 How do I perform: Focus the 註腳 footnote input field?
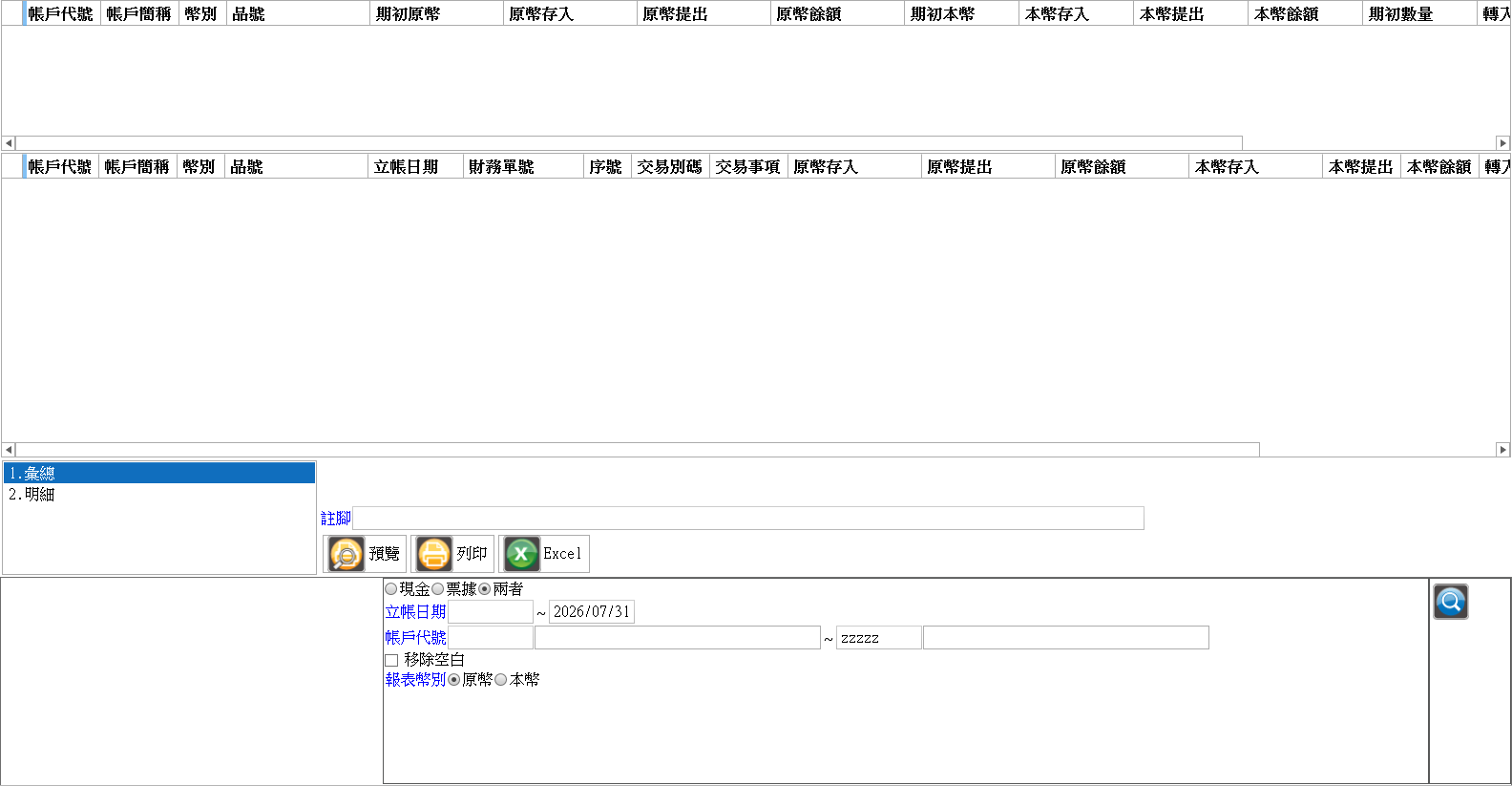748,519
